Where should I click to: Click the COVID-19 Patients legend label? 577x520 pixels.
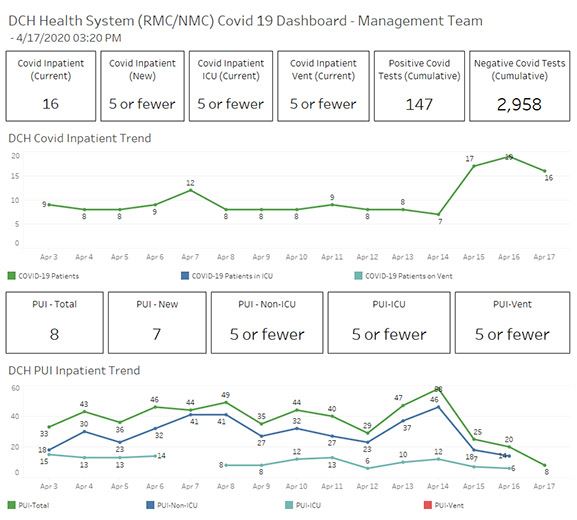(49, 276)
